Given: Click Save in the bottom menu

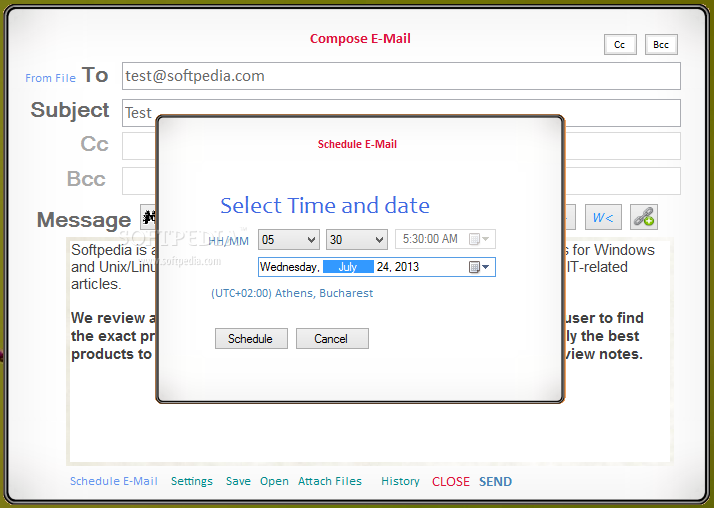Looking at the screenshot, I should [238, 481].
